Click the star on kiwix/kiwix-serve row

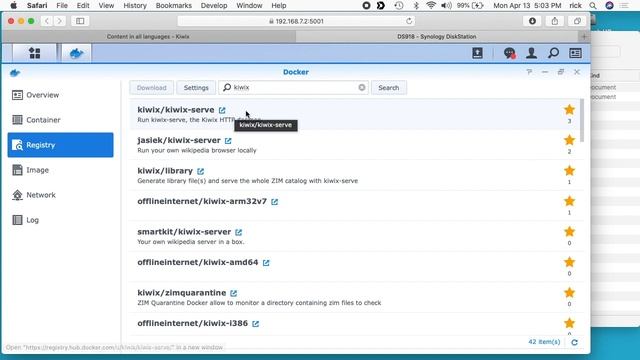(569, 109)
